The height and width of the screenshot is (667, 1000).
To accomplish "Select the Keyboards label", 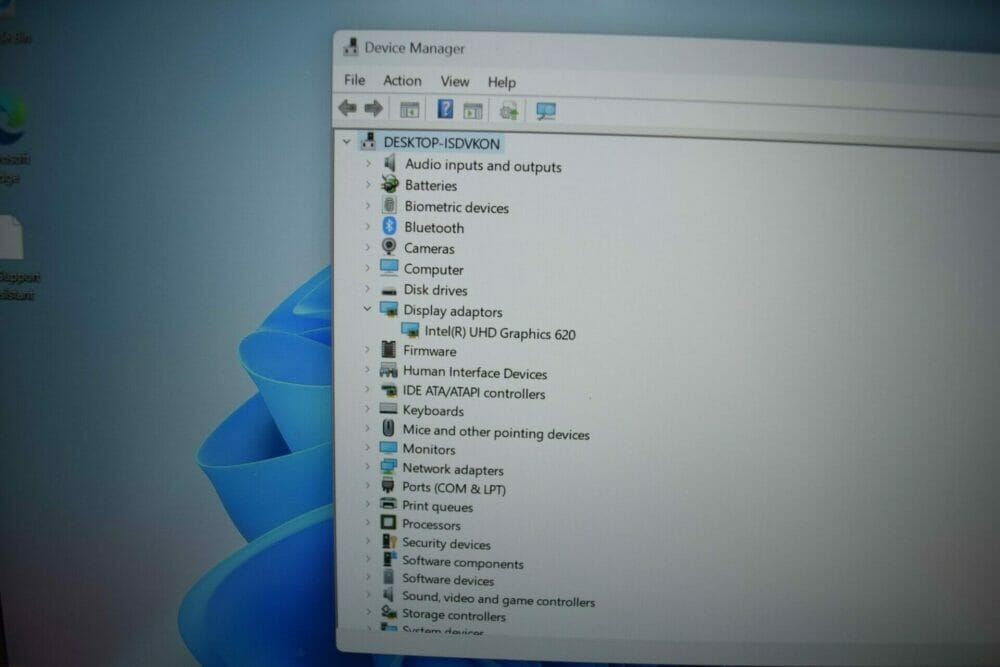I will [433, 410].
